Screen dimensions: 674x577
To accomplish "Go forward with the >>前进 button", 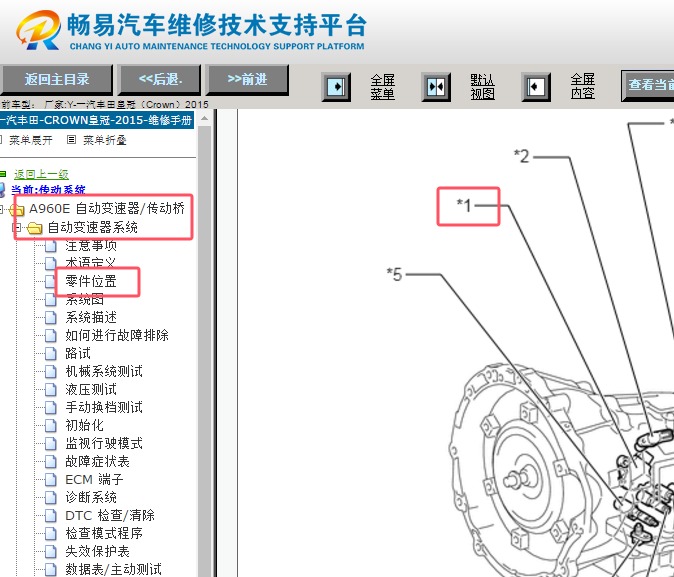I will pos(248,80).
